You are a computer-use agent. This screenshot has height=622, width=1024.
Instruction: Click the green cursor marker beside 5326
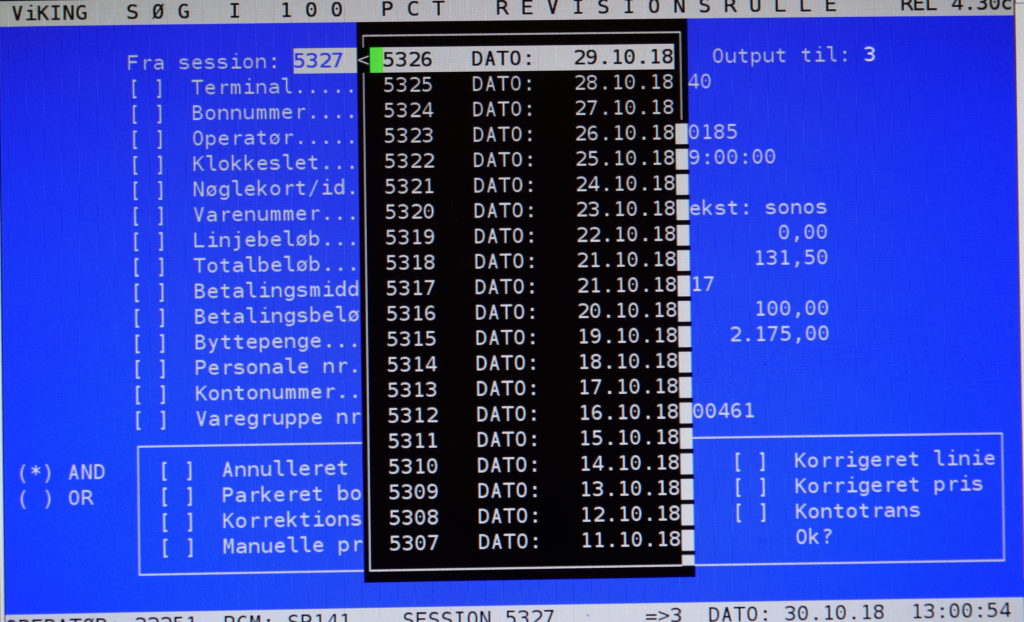pyautogui.click(x=376, y=60)
